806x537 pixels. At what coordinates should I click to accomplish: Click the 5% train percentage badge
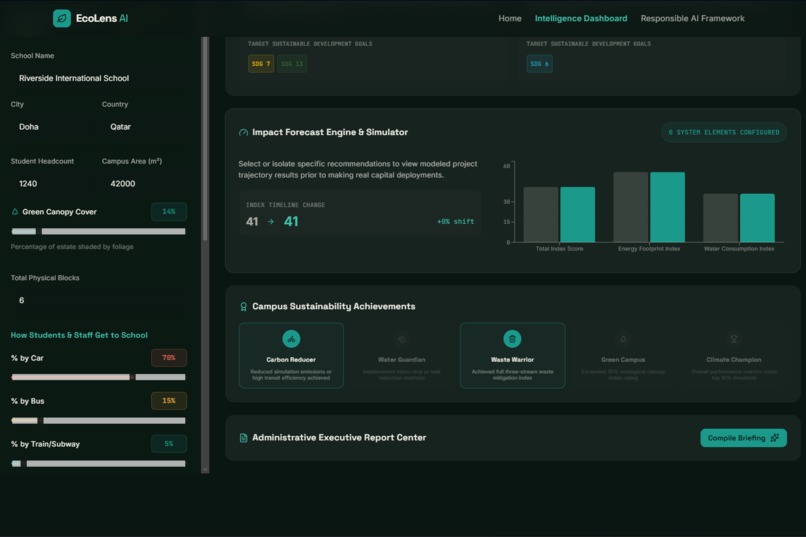pos(169,444)
